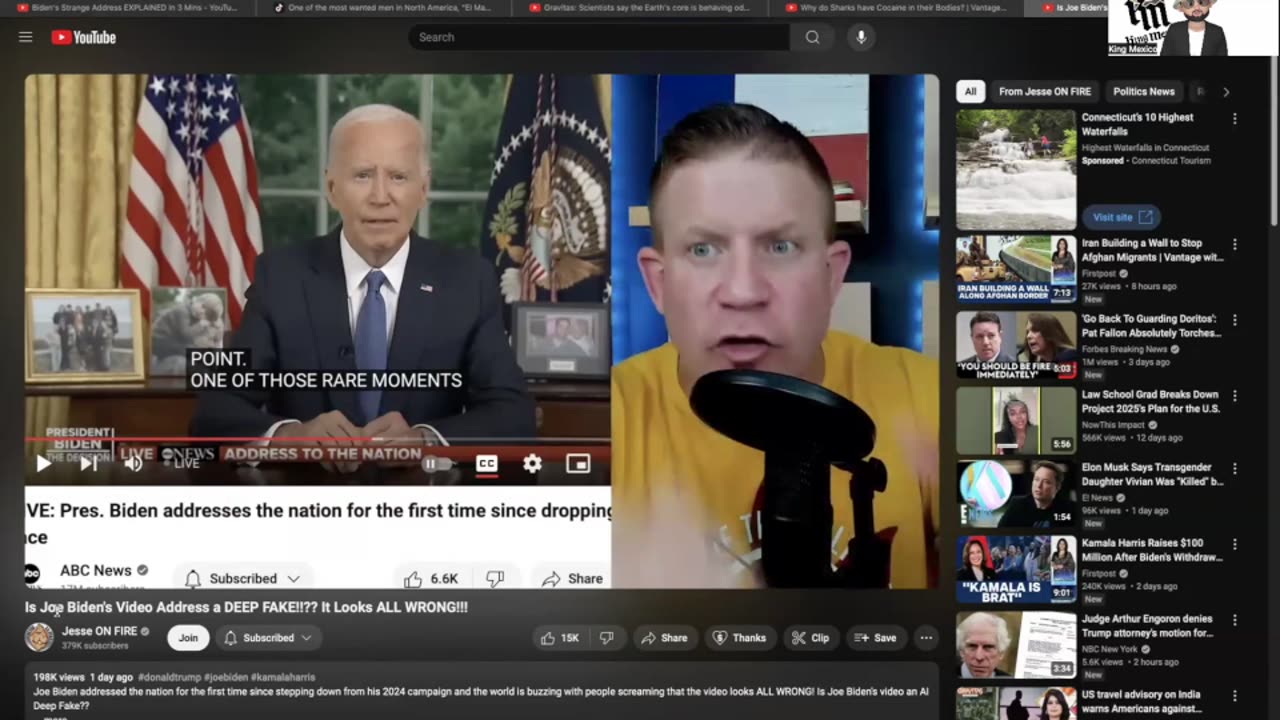The width and height of the screenshot is (1280, 720).
Task: Open Kamala Harris Raises $100 Million video
Action: 1016,569
